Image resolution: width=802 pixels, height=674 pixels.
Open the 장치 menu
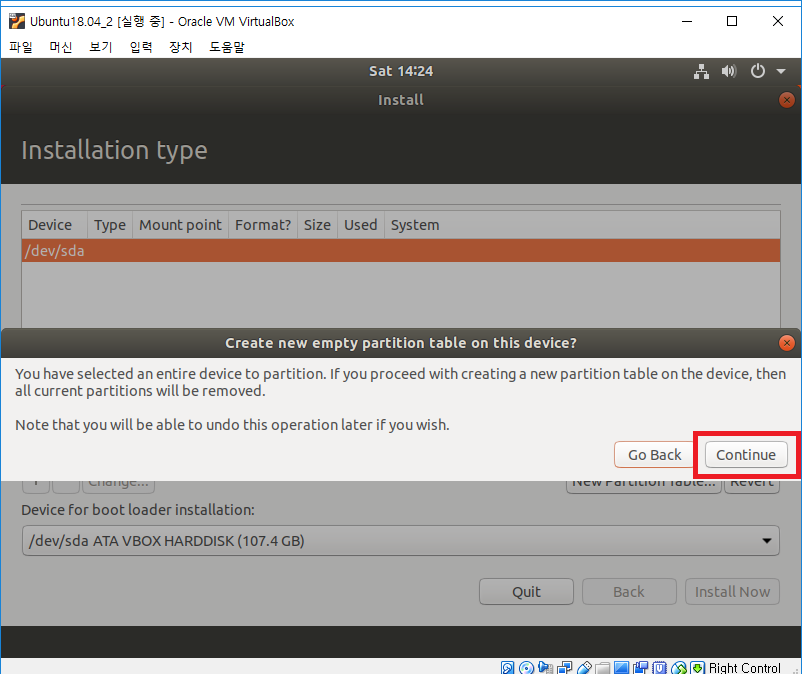181,47
